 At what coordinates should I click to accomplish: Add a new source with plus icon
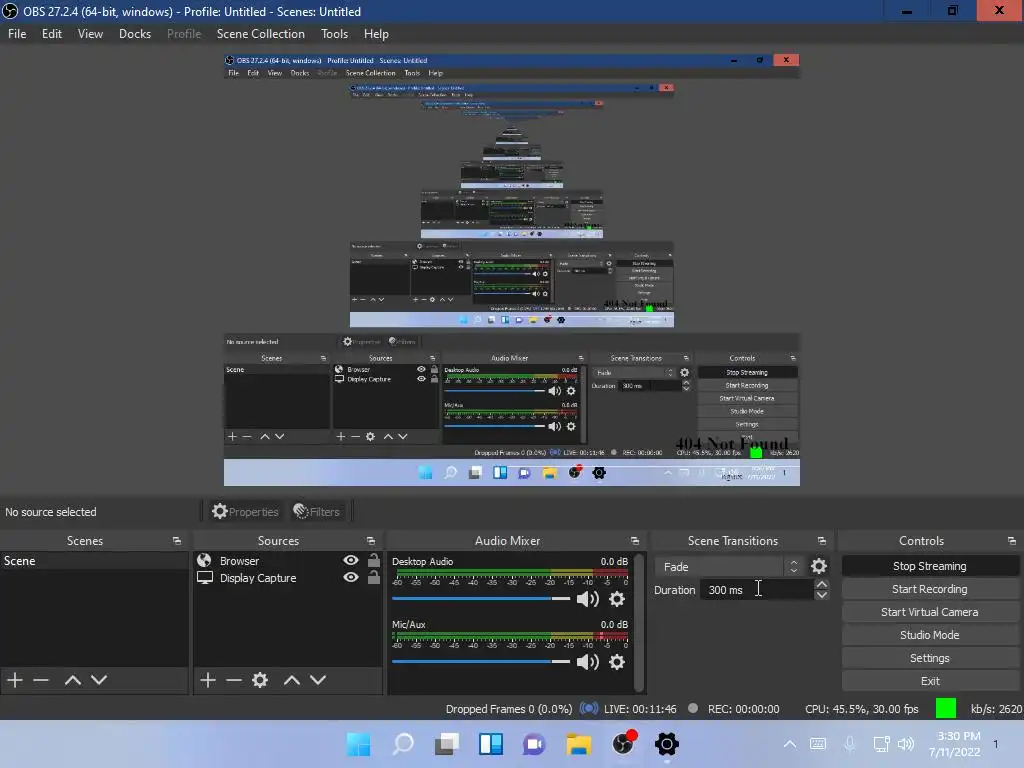click(208, 680)
